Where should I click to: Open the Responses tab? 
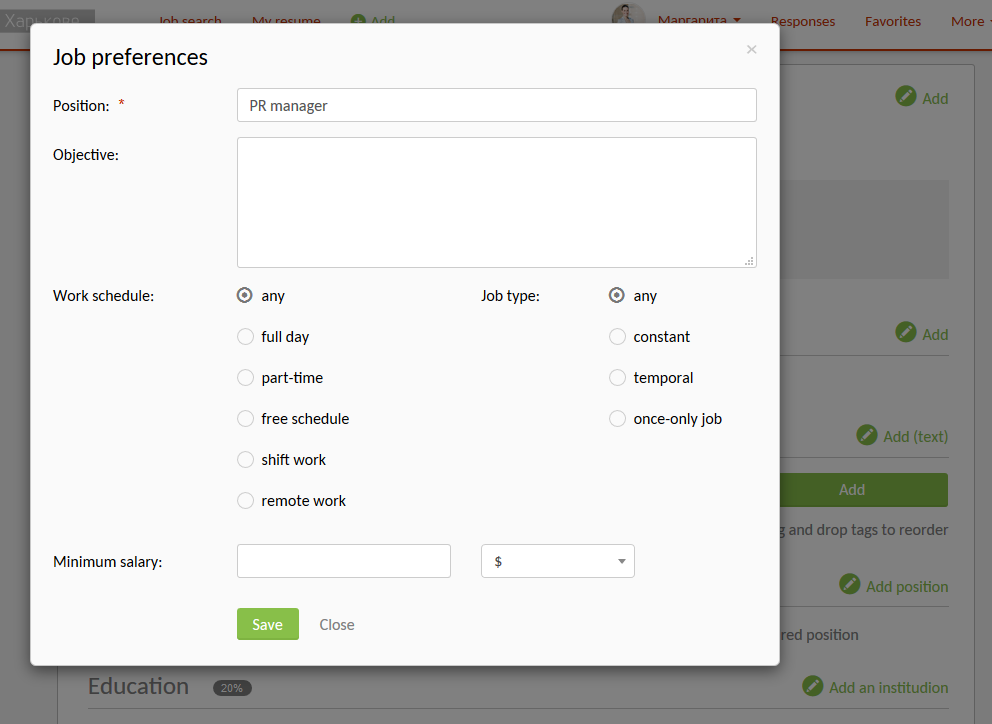click(x=802, y=21)
